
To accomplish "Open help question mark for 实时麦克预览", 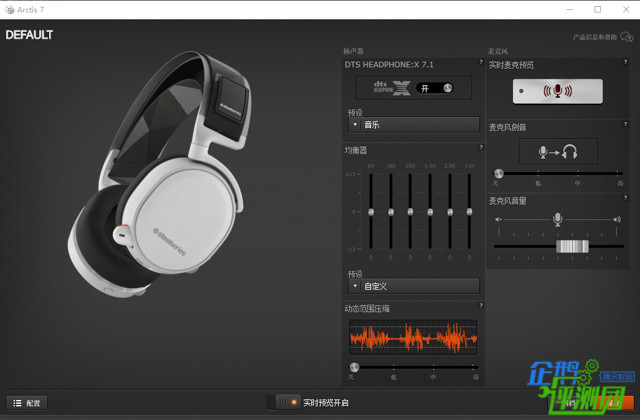I will tap(625, 62).
